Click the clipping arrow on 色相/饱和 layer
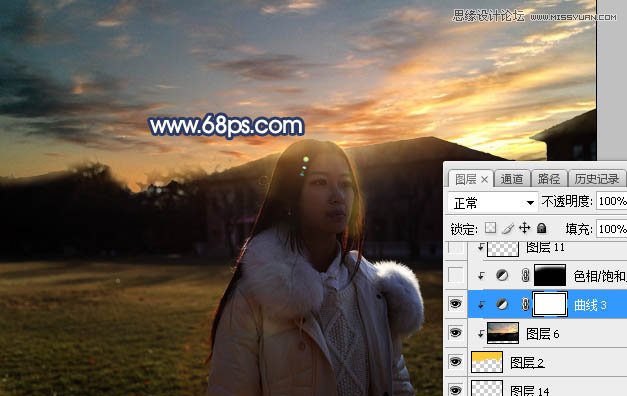The width and height of the screenshot is (627, 396). 481,276
